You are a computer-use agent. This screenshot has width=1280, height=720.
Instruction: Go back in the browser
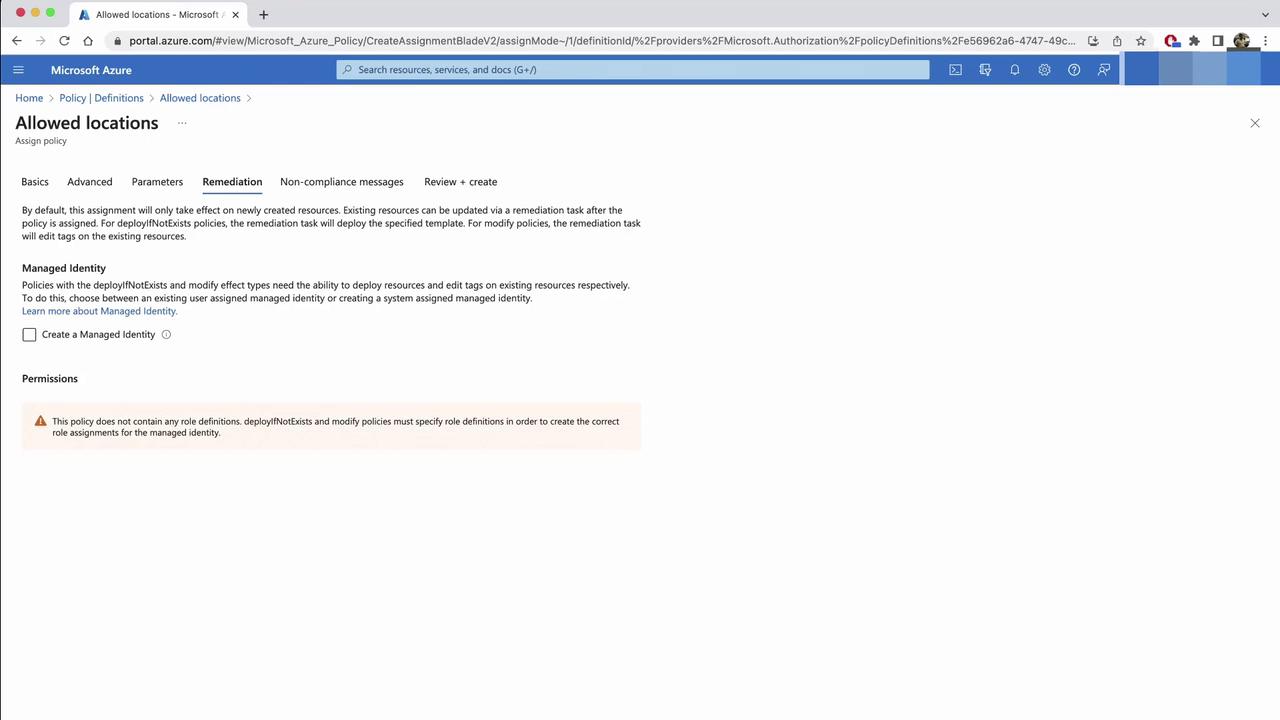[17, 41]
